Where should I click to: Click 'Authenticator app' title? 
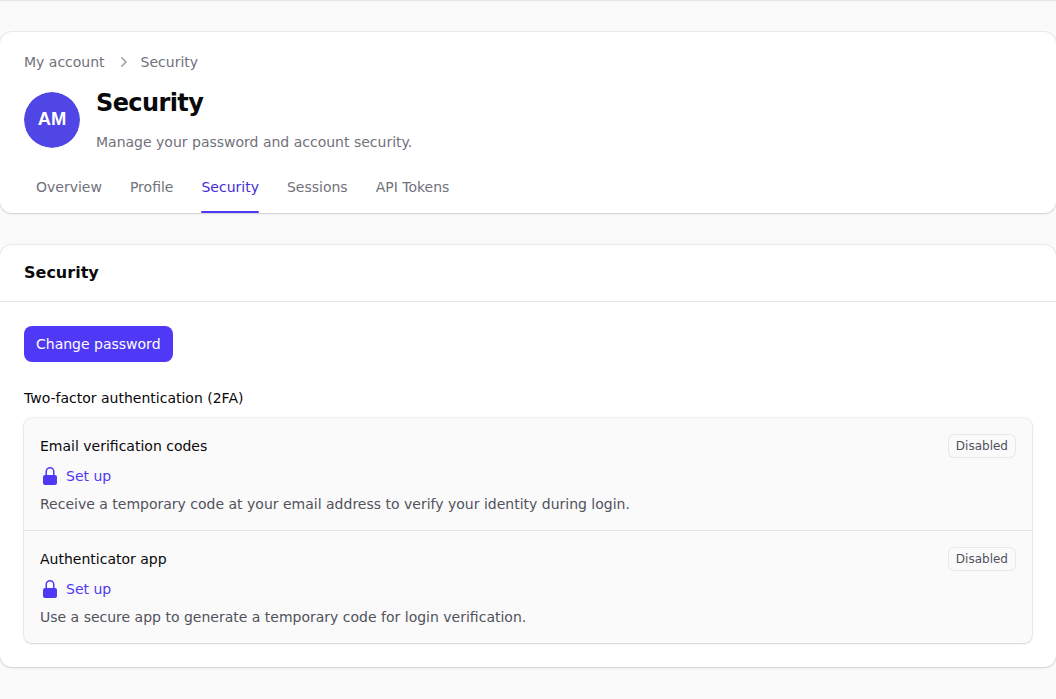pyautogui.click(x=103, y=559)
